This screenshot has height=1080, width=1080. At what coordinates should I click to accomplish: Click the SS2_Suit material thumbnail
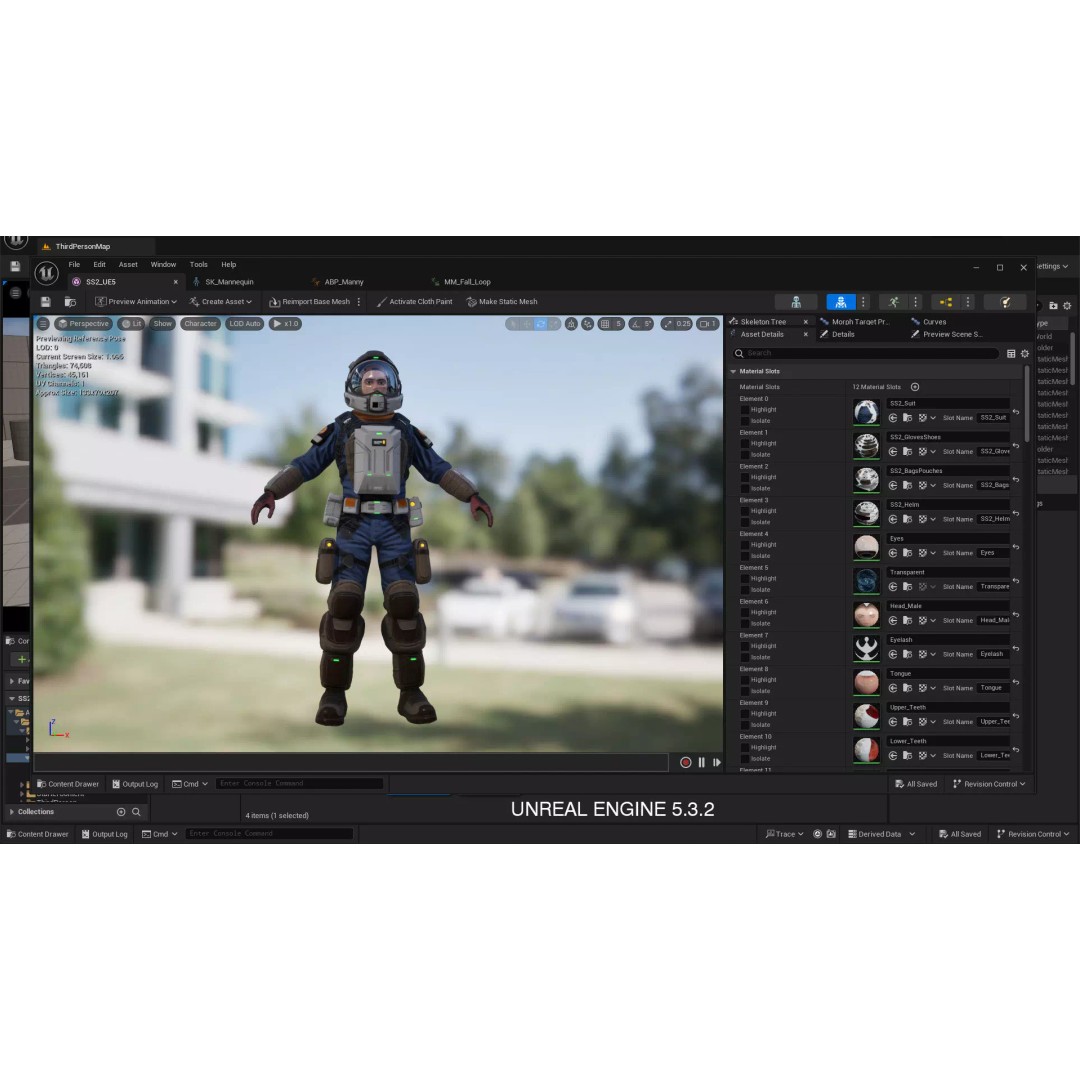click(866, 412)
